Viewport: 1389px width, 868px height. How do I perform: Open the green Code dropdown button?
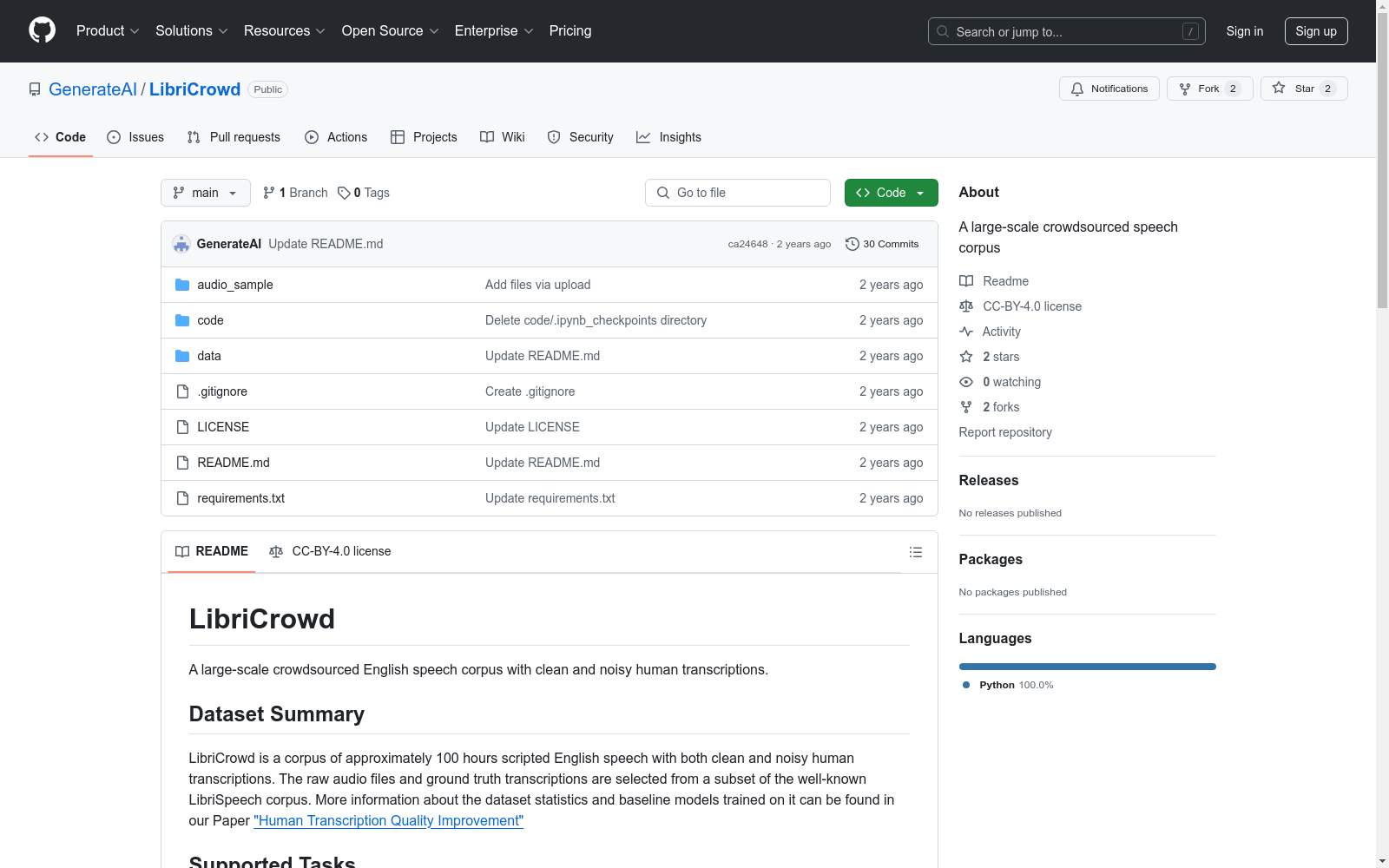pos(891,193)
